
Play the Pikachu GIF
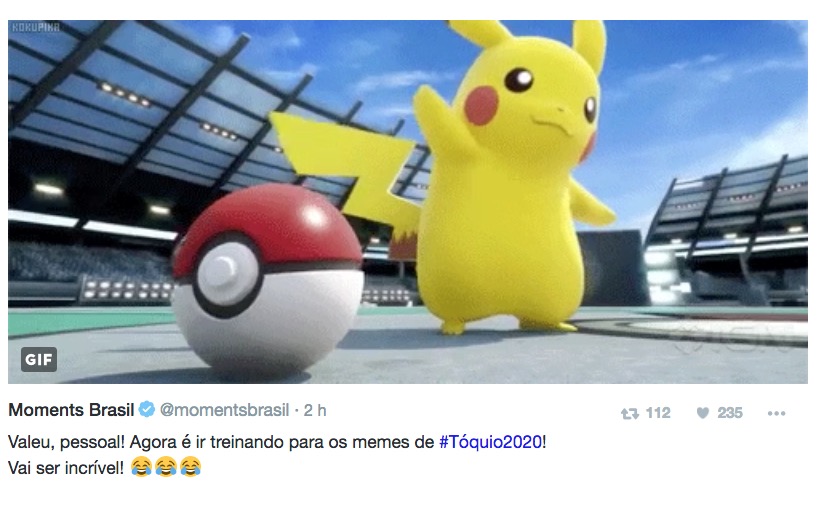pyautogui.click(x=408, y=202)
